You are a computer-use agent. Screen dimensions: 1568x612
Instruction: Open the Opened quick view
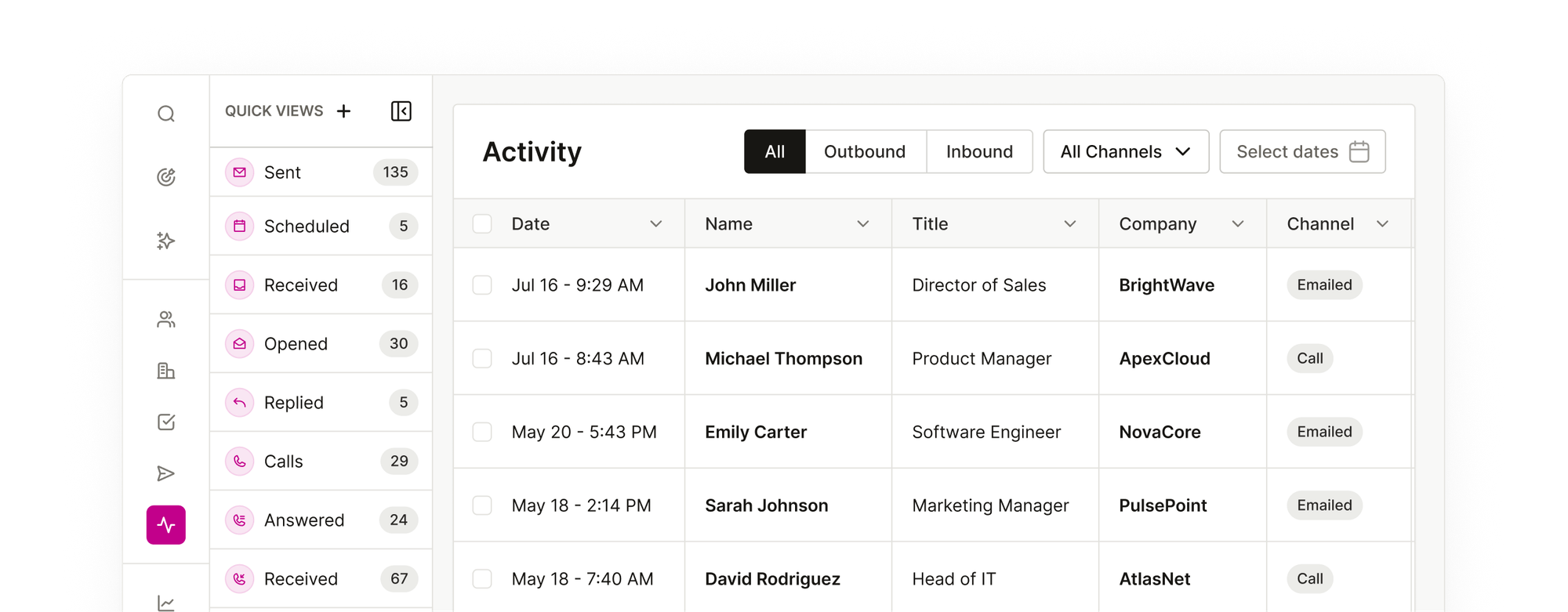point(321,343)
